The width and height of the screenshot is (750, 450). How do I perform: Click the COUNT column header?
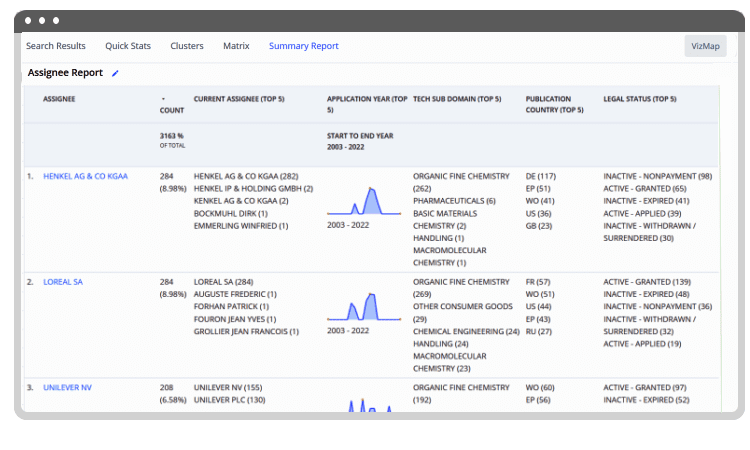pyautogui.click(x=172, y=110)
